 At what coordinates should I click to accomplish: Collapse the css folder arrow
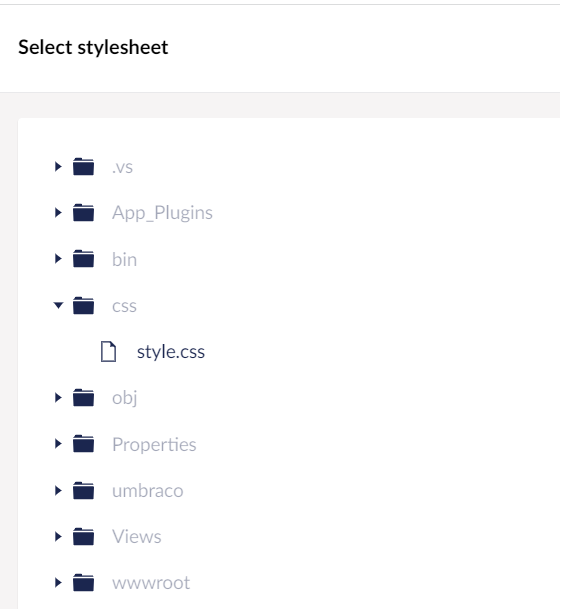pyautogui.click(x=58, y=305)
